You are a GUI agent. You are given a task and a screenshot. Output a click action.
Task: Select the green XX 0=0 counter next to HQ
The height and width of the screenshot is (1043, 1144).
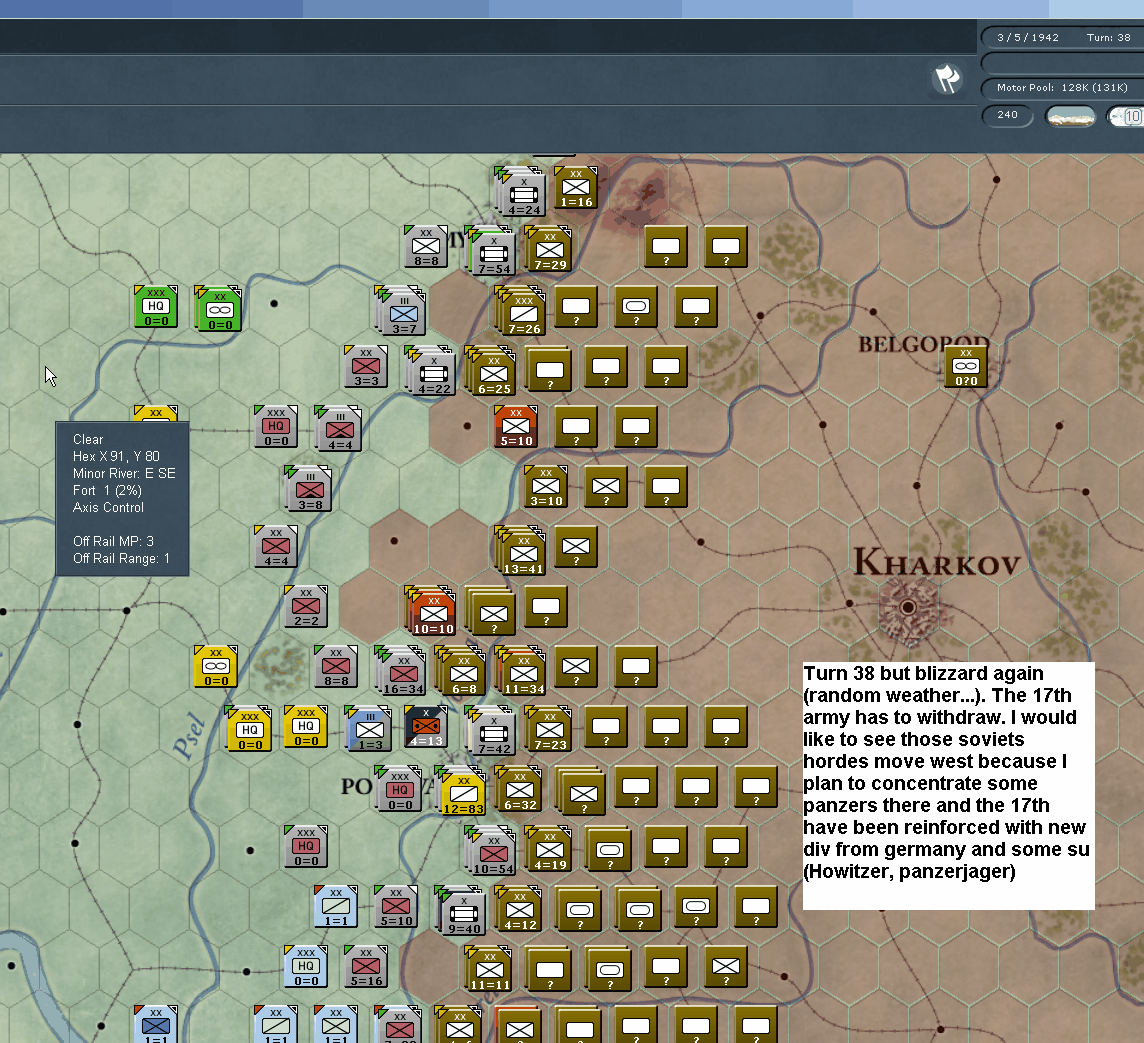pyautogui.click(x=218, y=309)
